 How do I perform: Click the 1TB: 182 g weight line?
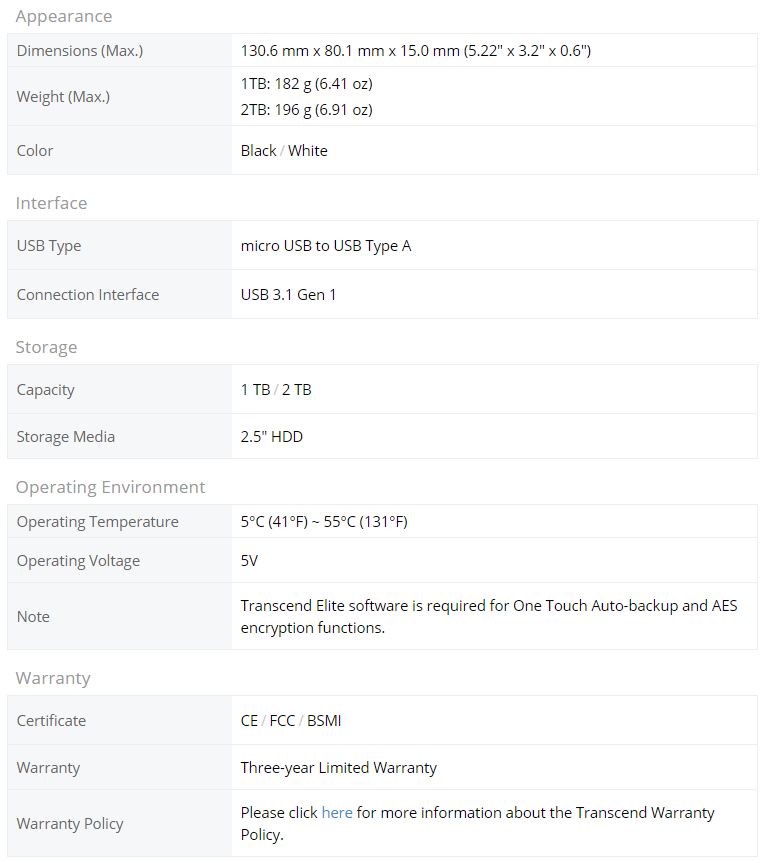(x=307, y=84)
